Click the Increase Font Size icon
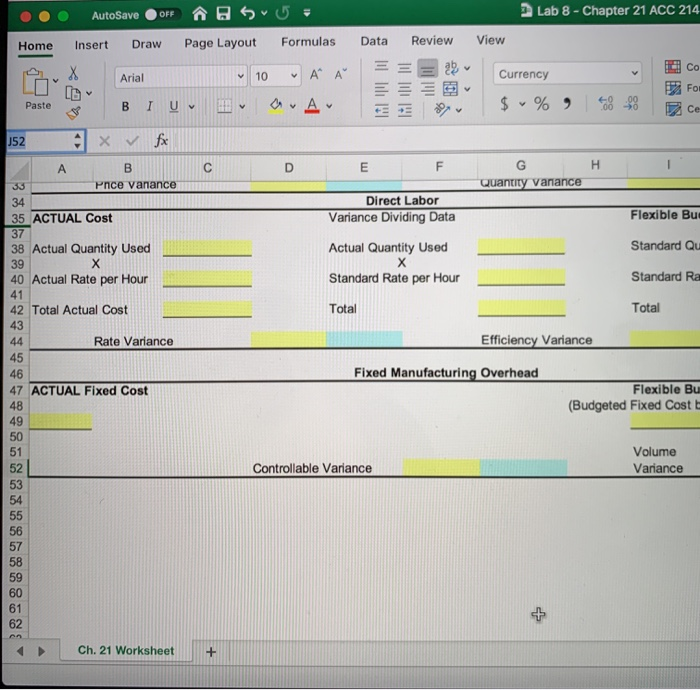 (316, 75)
